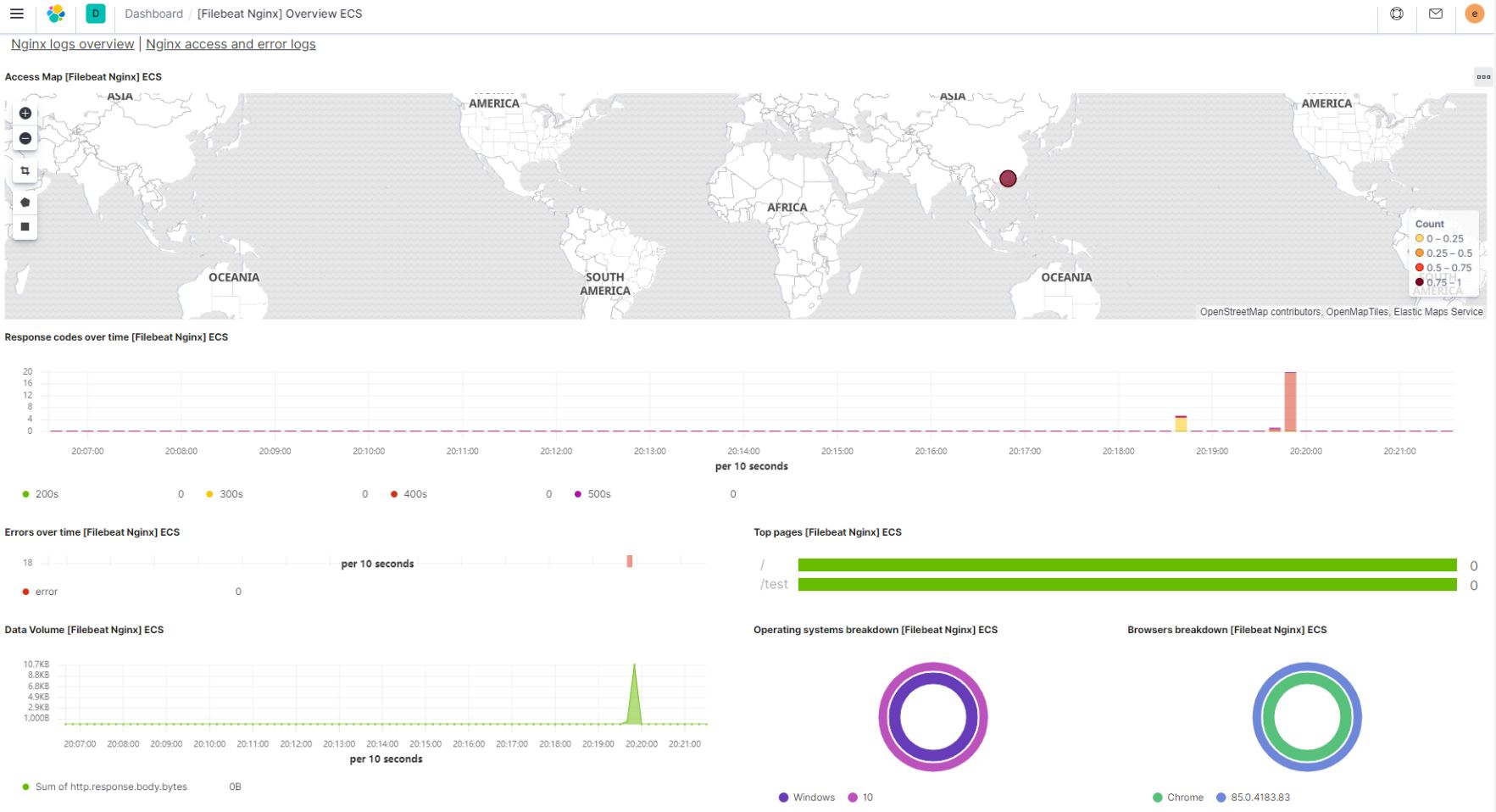Toggle the 500s series in legend
The image size is (1496, 812).
[x=593, y=494]
